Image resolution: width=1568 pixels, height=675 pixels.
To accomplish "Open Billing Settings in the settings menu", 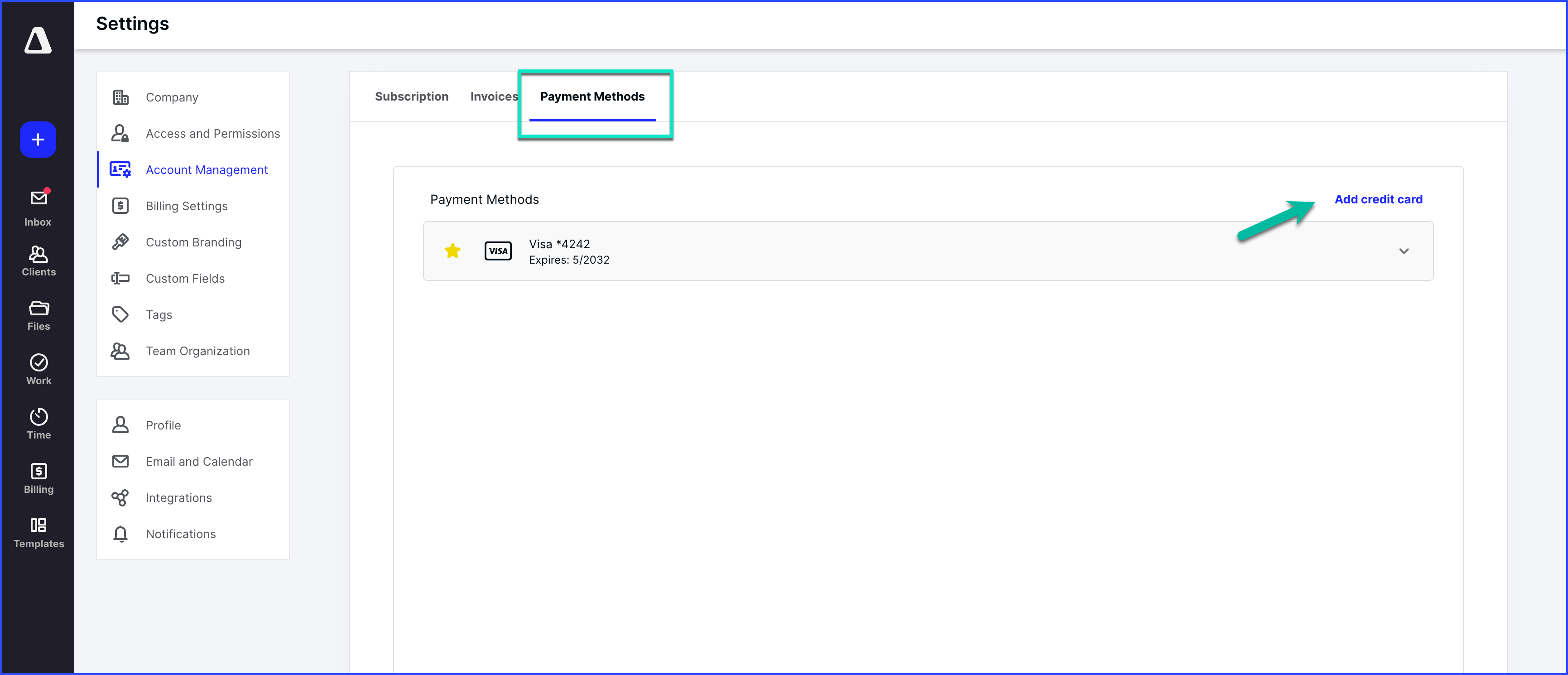I will [x=186, y=206].
